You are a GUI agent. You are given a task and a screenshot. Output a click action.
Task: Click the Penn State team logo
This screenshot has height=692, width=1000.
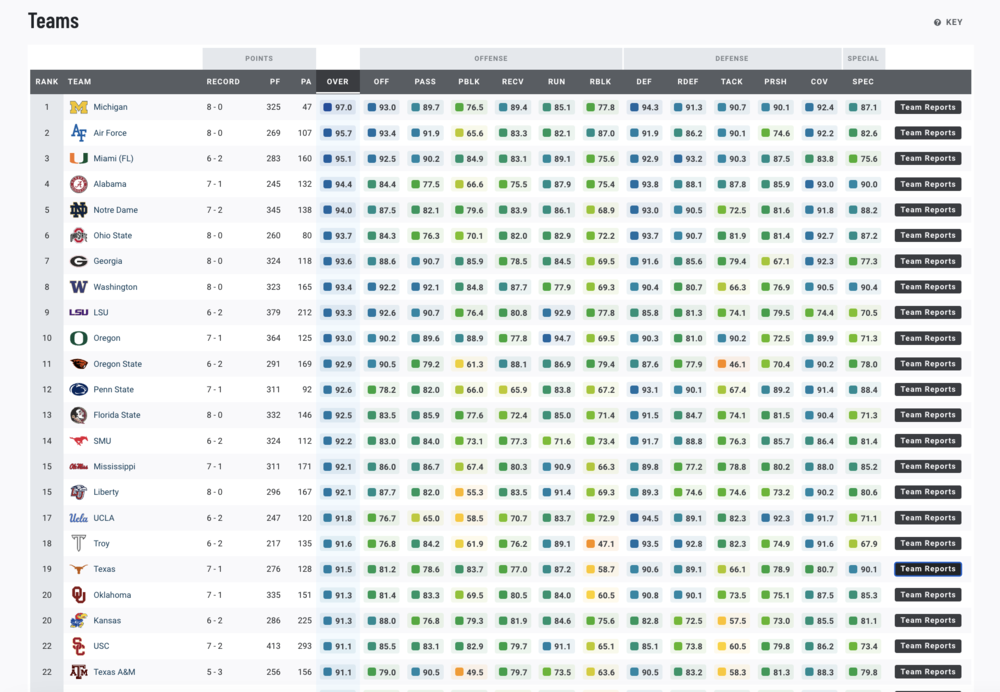(x=78, y=390)
